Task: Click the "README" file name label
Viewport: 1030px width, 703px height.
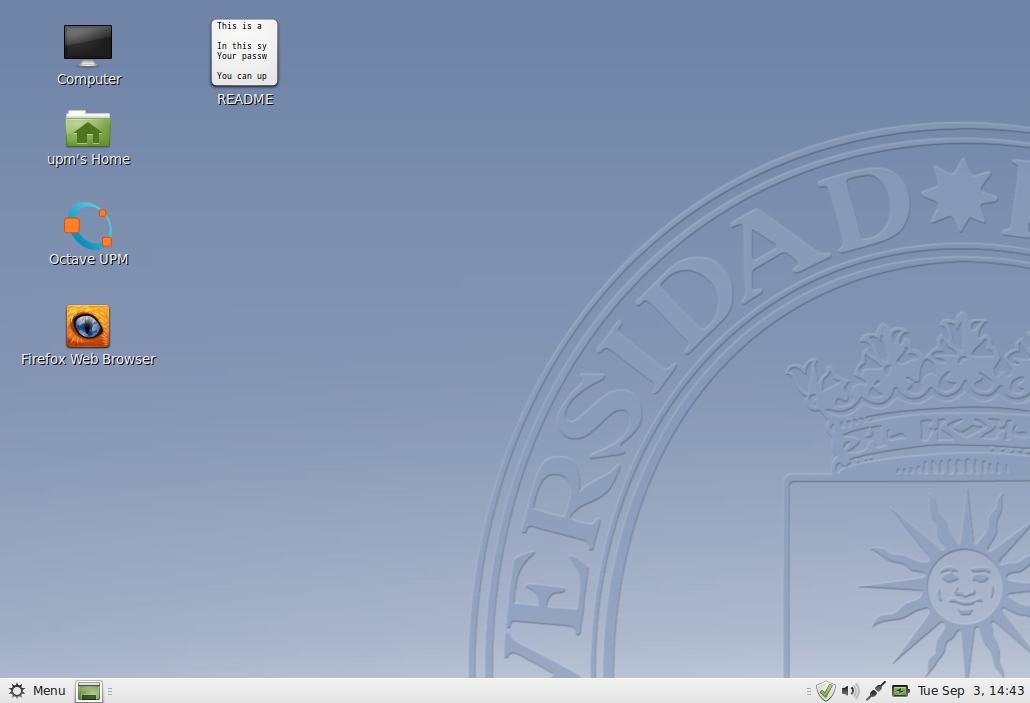Action: [245, 100]
